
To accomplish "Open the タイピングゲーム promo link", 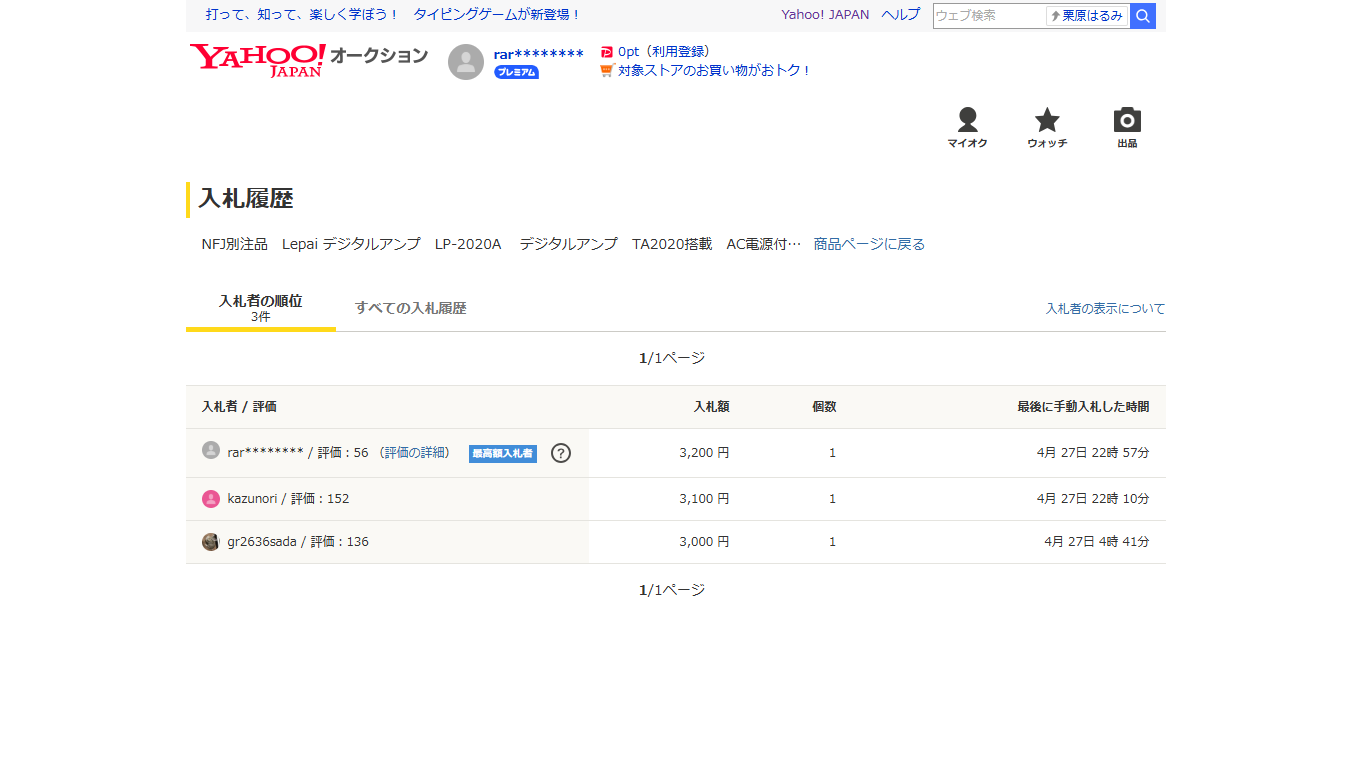I will point(465,15).
